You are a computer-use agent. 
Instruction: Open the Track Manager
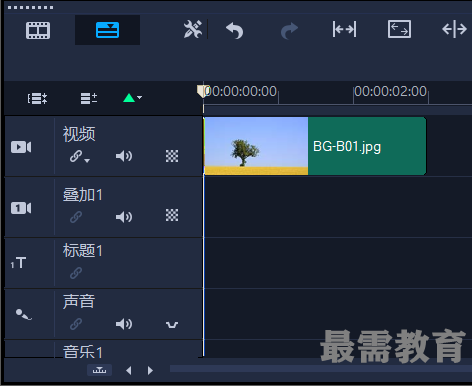pos(89,99)
